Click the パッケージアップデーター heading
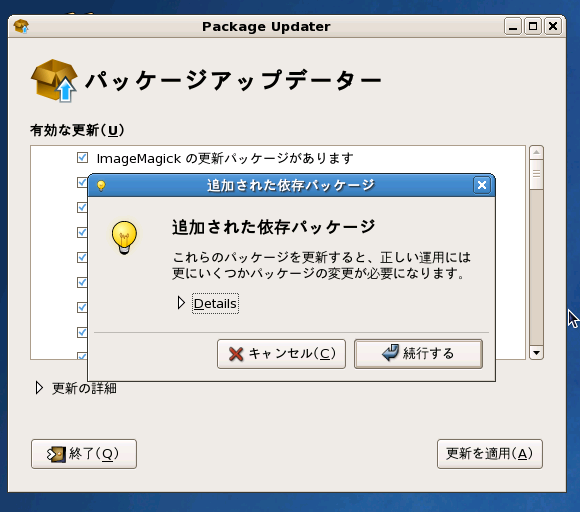The width and height of the screenshot is (580, 512). click(234, 80)
